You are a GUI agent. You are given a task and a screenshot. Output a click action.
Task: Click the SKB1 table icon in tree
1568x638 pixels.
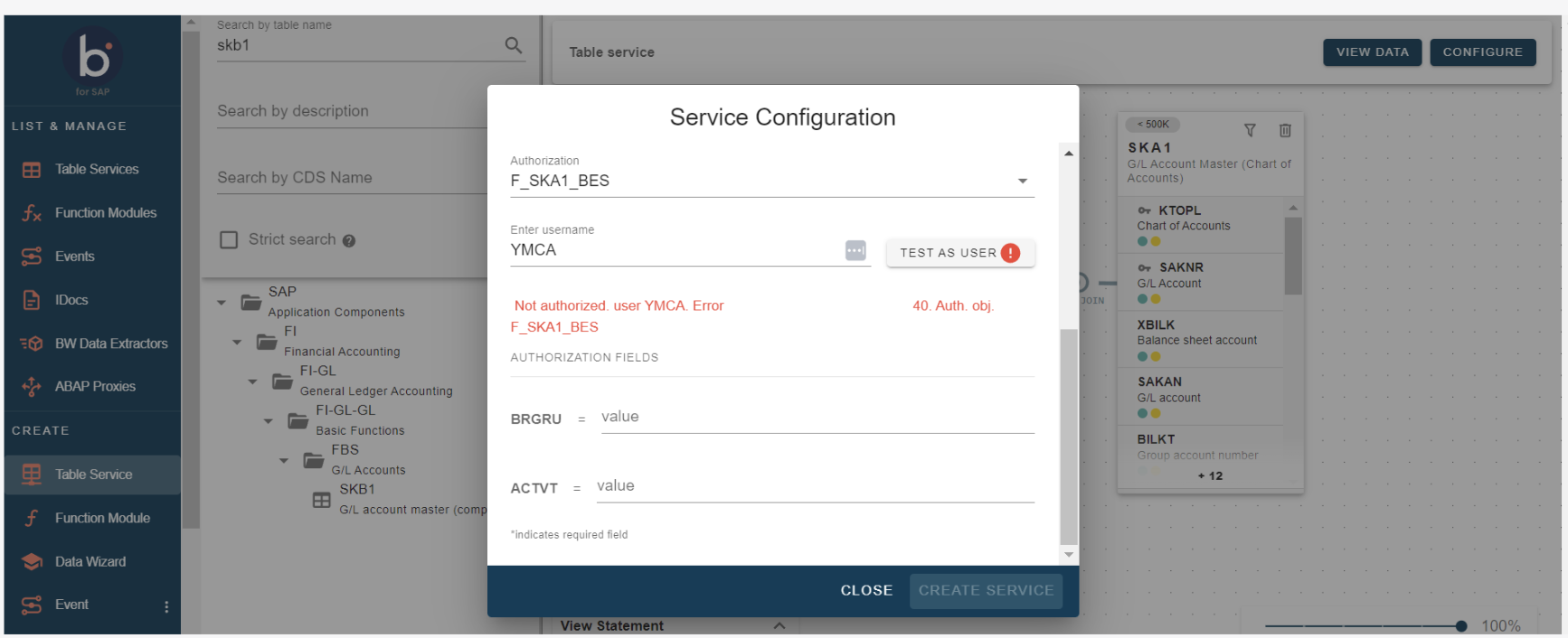321,500
